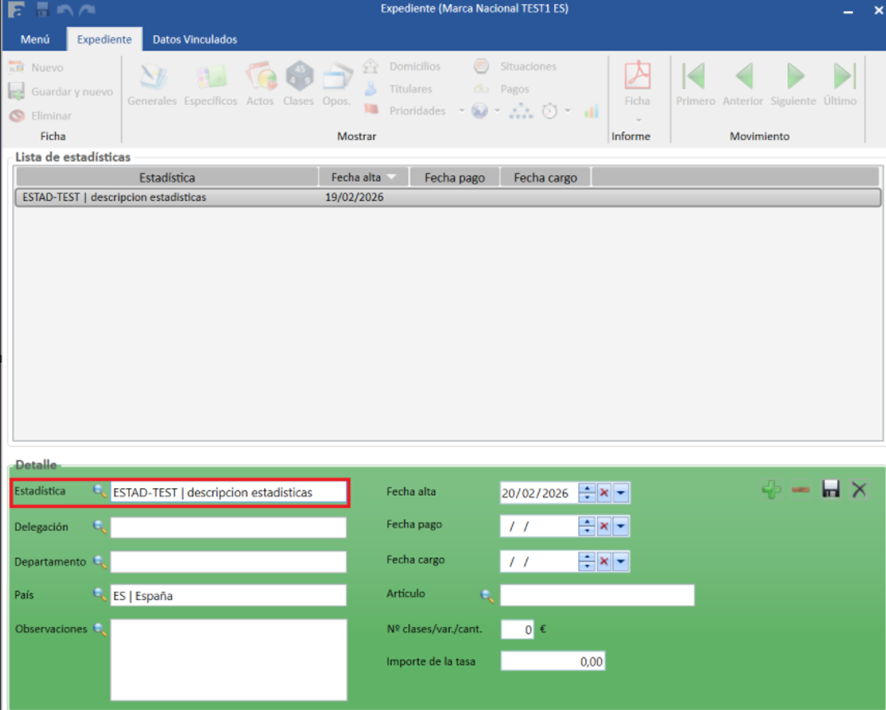Open the Menú tab
Viewport: 886px width, 710px height.
(35, 39)
